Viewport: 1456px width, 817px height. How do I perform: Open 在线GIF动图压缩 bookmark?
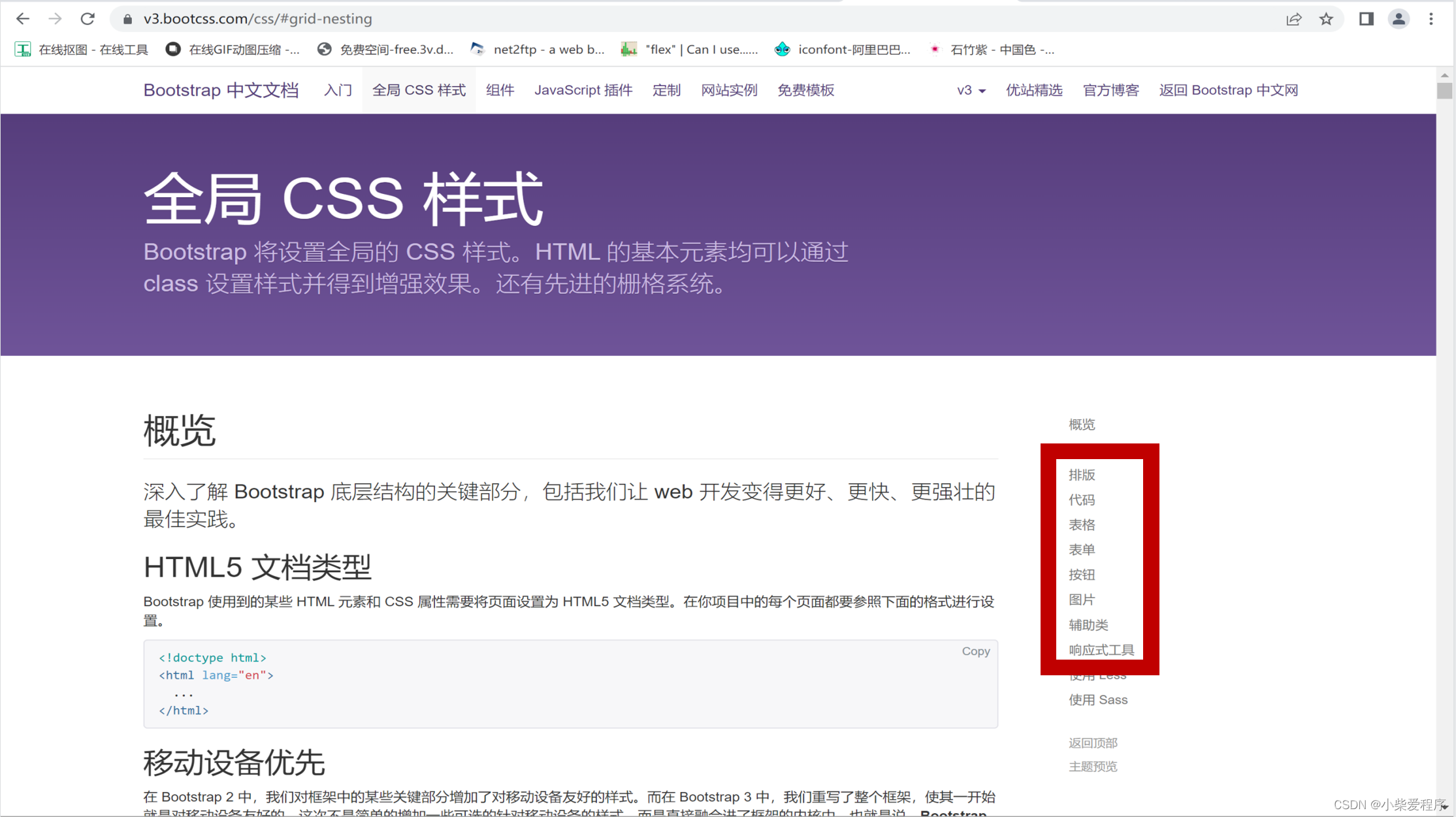[x=233, y=50]
